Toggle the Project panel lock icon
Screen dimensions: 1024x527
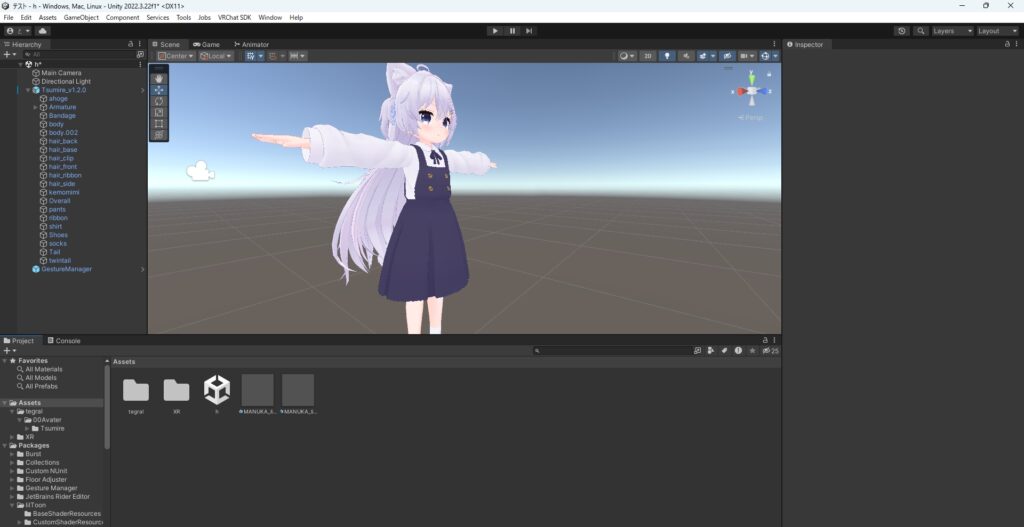coord(765,340)
